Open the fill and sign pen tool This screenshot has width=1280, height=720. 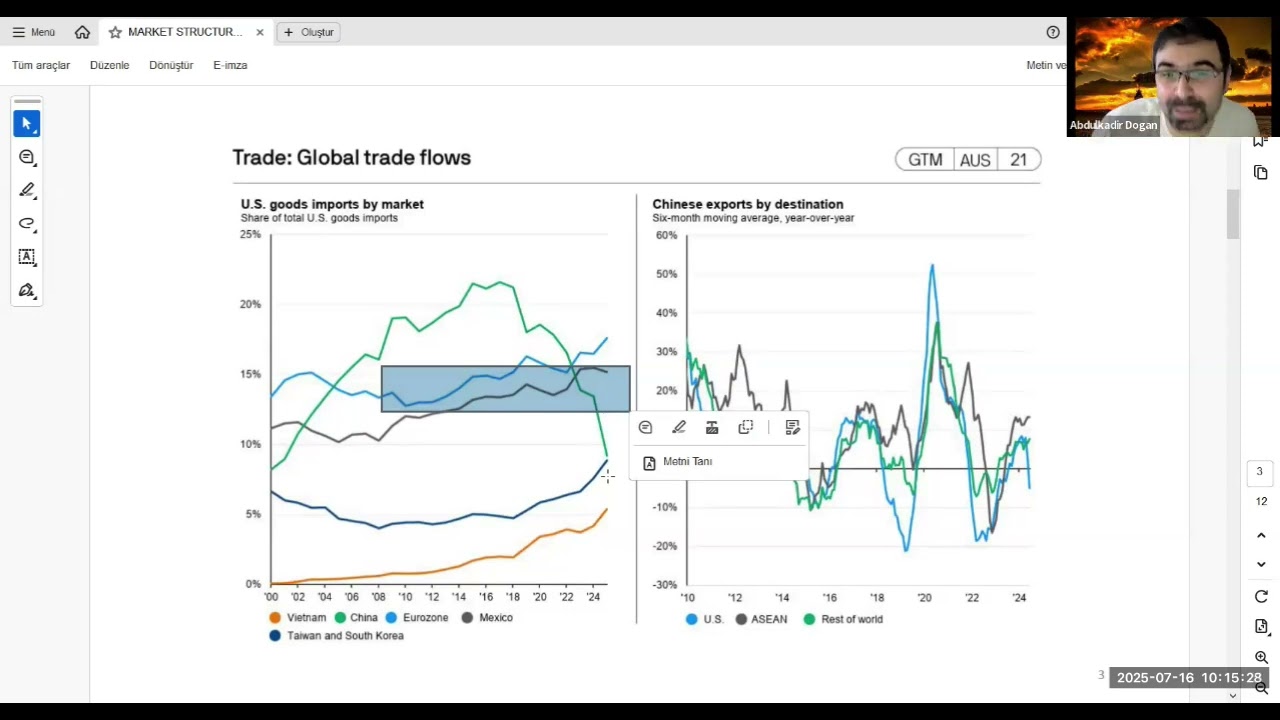coord(27,291)
